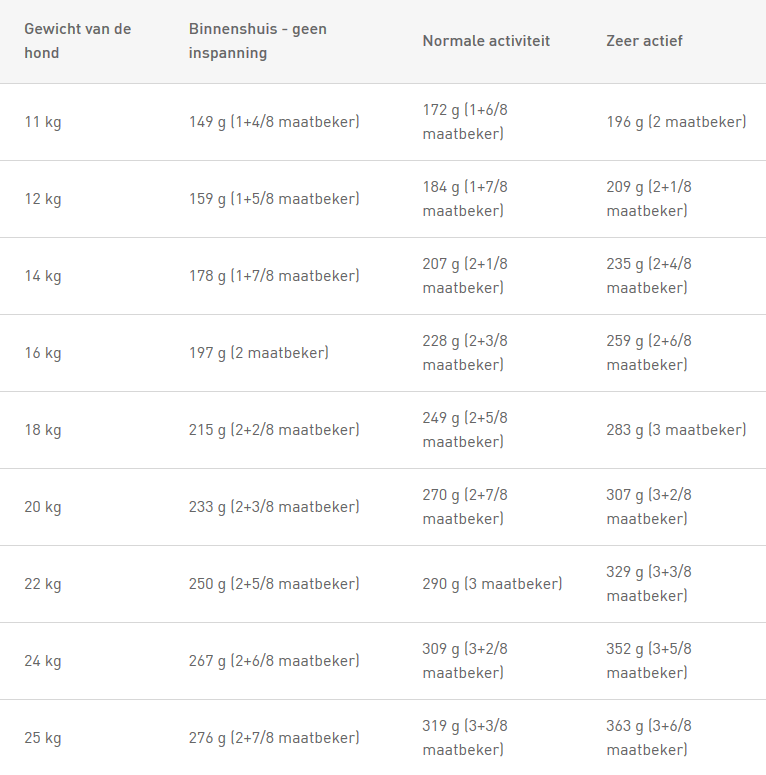Select the '11 kg' weight cell

tap(43, 122)
